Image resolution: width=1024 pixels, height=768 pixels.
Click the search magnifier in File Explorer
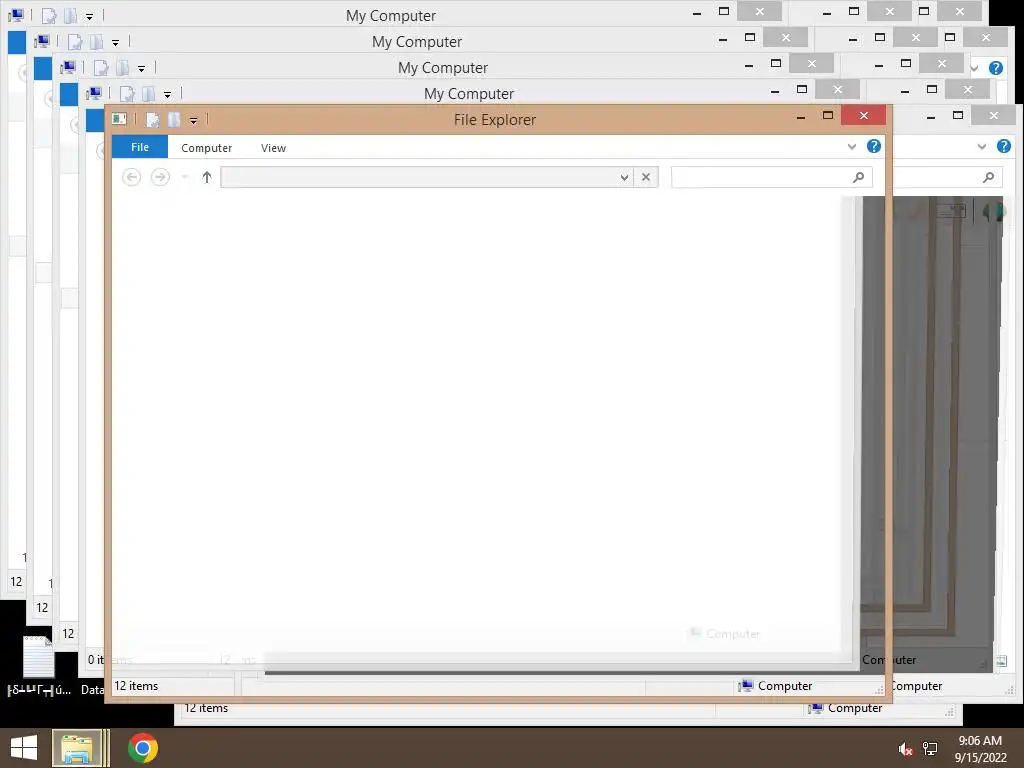859,177
